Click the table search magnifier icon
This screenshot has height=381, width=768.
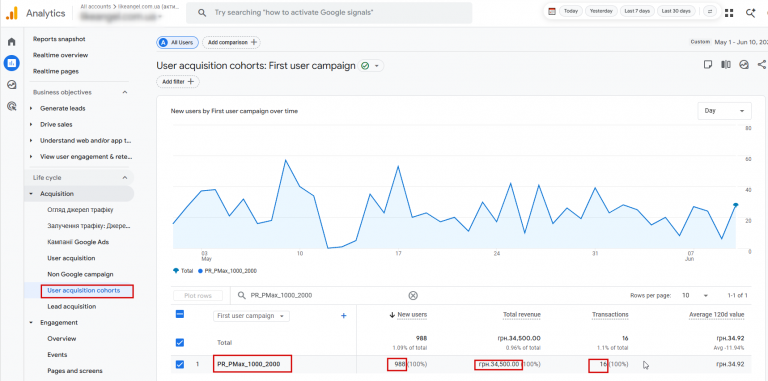click(241, 295)
